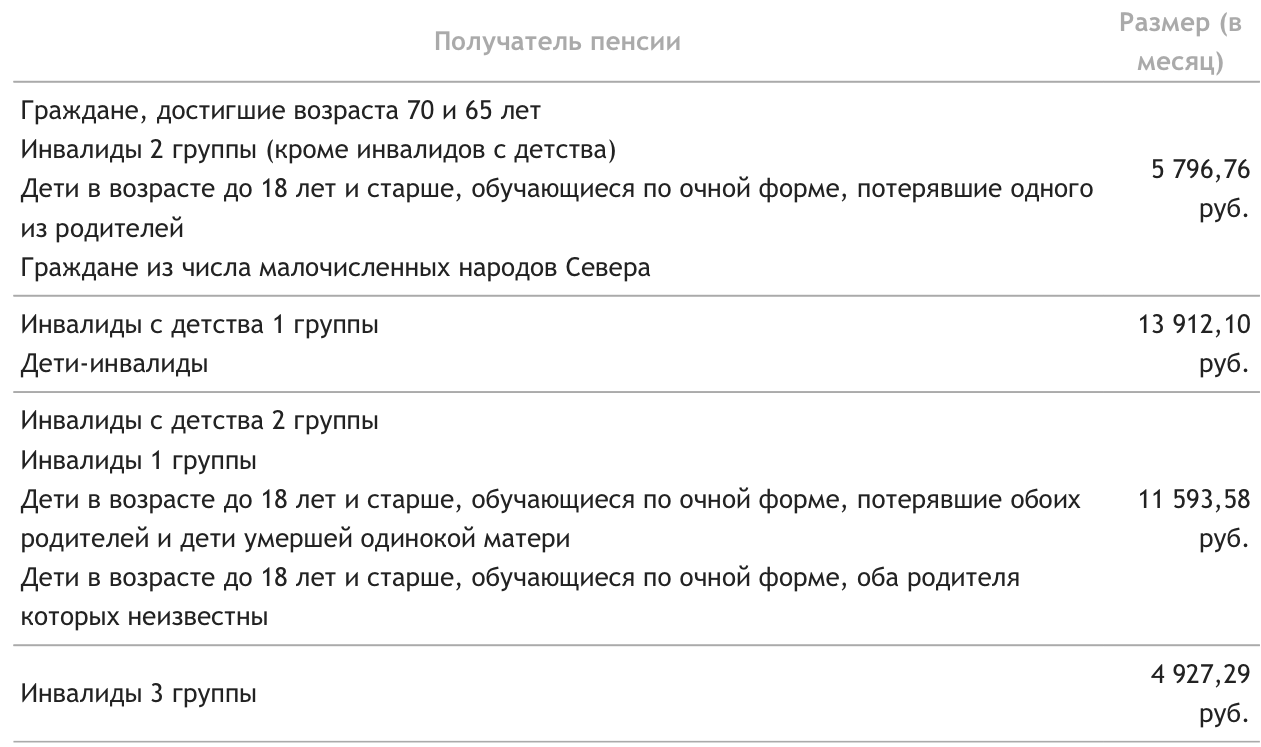Click the "Дети-инвалиды" line
1261x747 pixels.
(114, 364)
